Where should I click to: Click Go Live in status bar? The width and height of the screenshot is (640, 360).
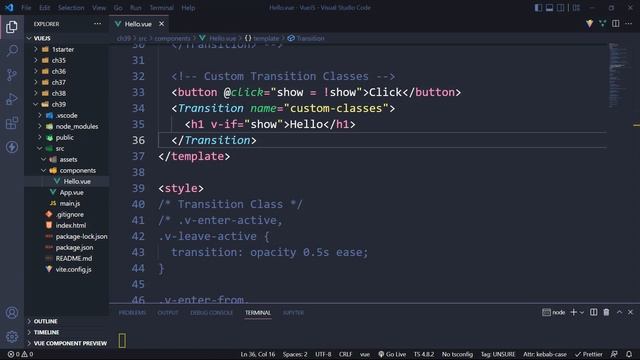click(392, 354)
